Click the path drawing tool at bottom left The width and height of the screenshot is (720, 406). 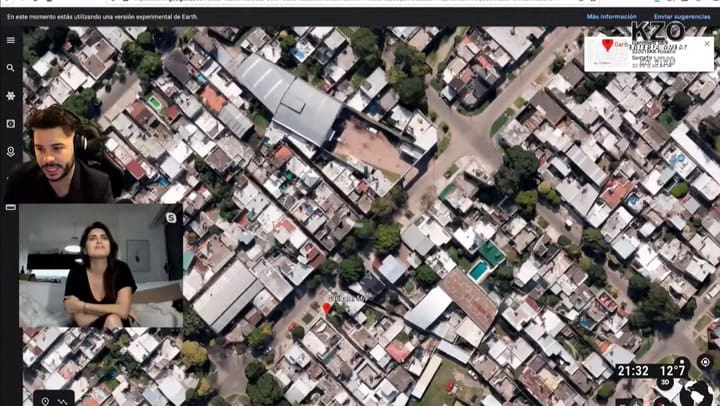[x=63, y=401]
